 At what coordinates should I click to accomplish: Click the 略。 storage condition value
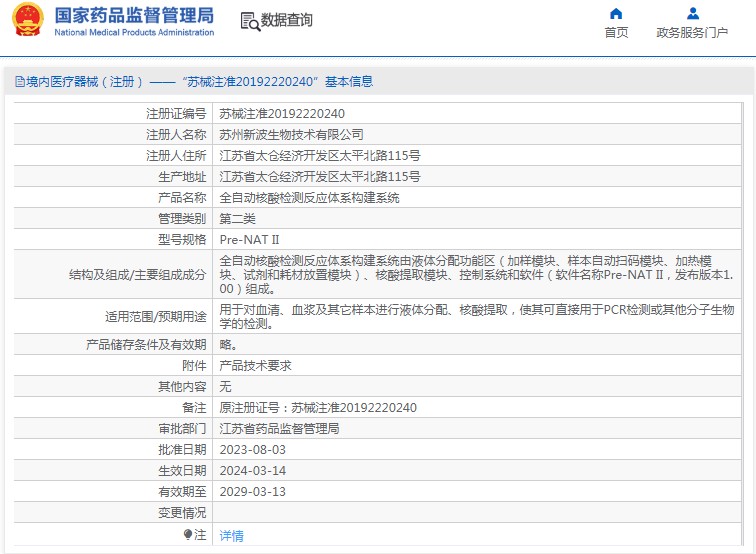point(228,345)
